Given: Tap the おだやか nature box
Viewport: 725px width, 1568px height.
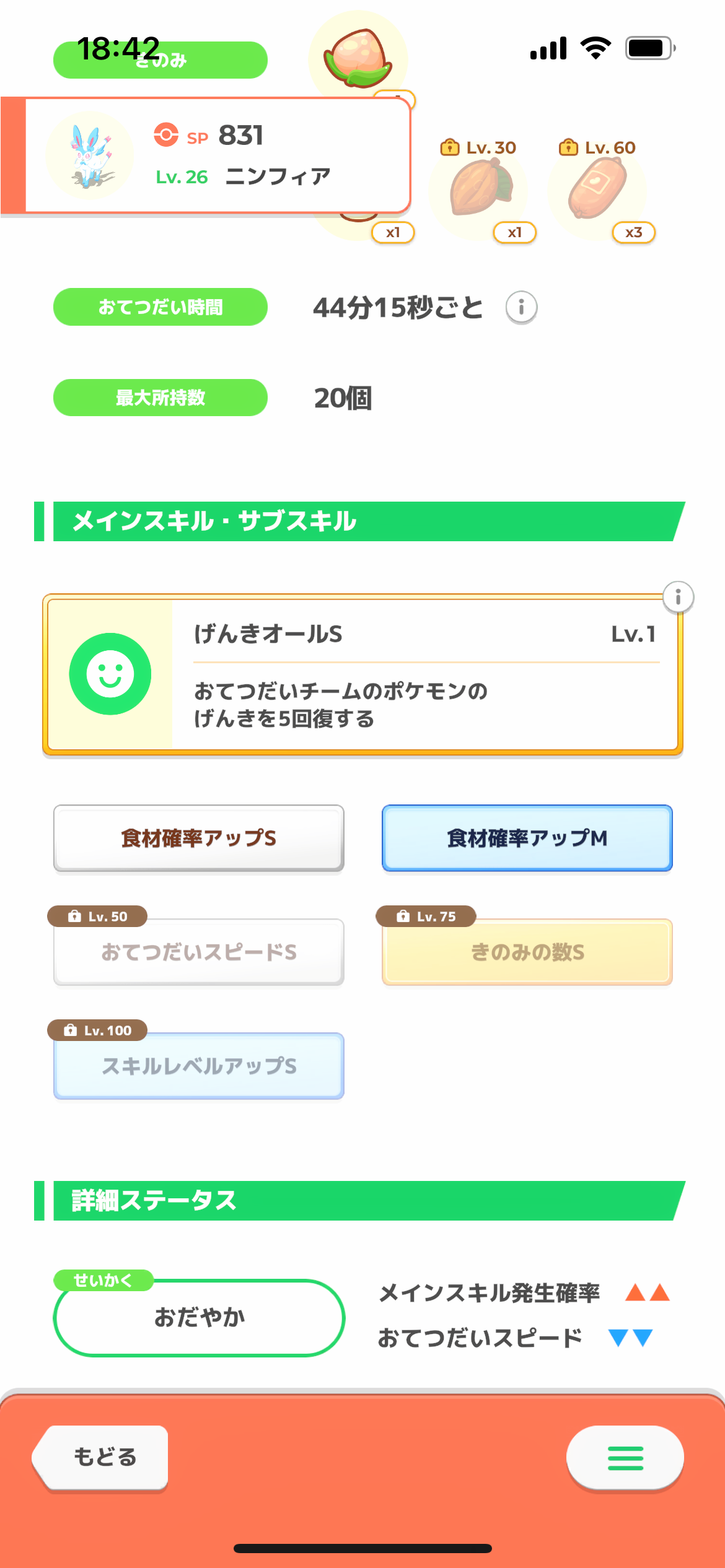Looking at the screenshot, I should [199, 1317].
